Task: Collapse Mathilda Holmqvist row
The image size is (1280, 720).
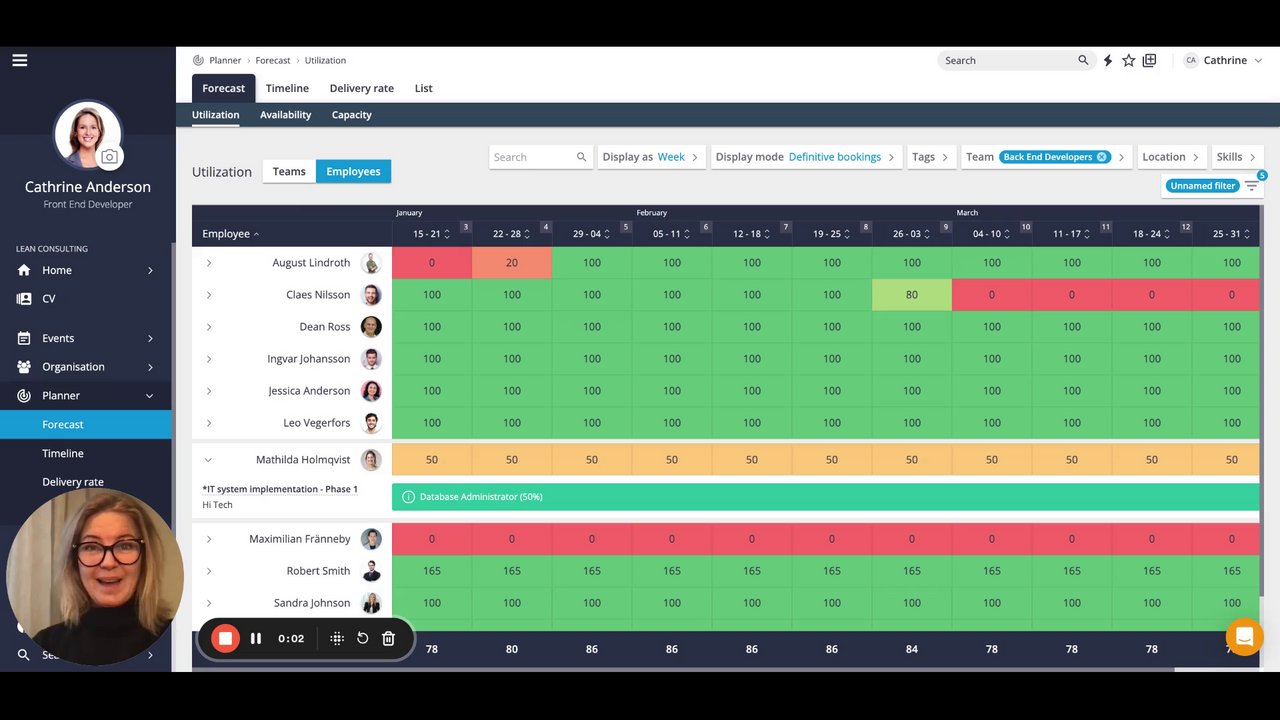Action: tap(209, 460)
